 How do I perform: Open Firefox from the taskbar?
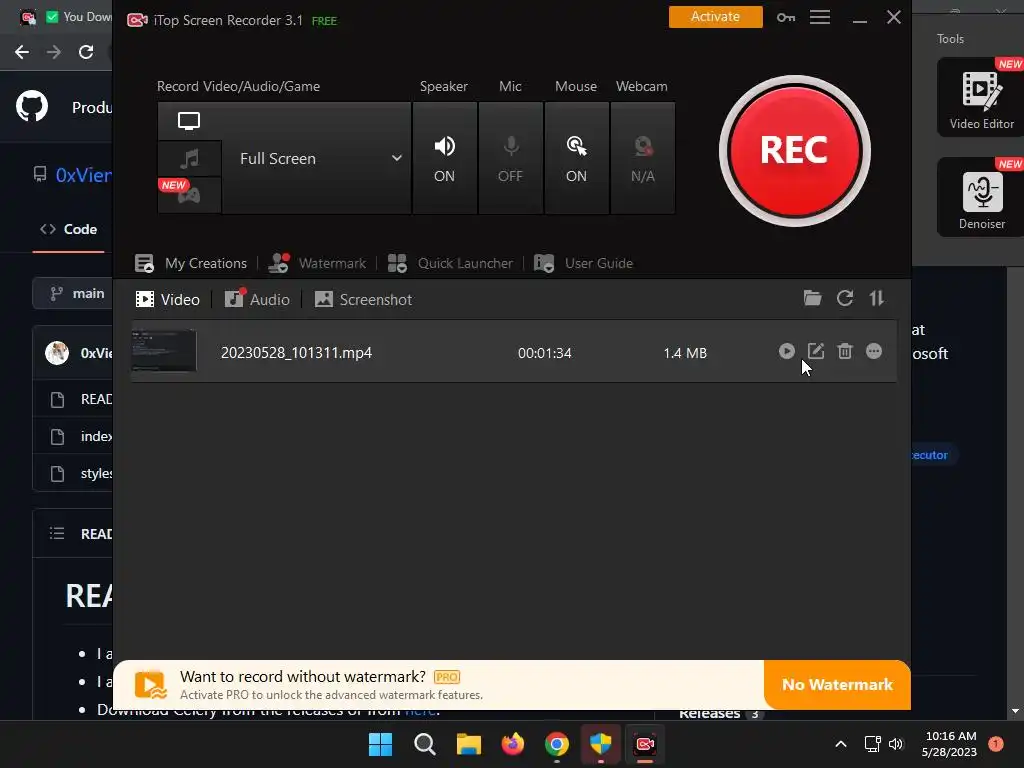513,744
